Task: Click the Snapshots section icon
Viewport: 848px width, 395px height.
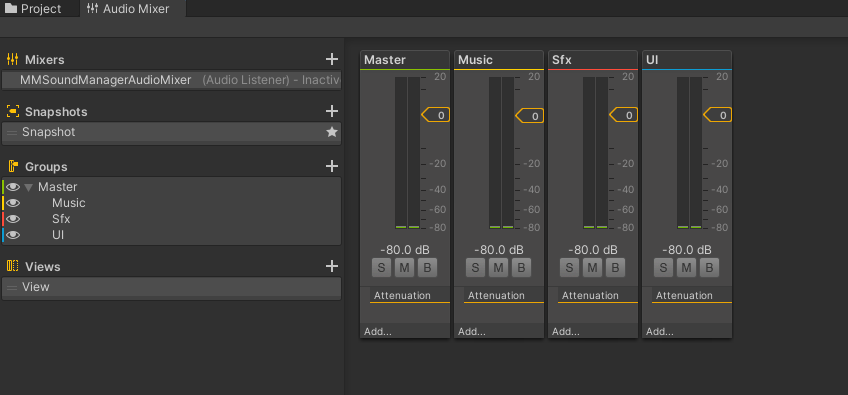Action: pyautogui.click(x=12, y=111)
